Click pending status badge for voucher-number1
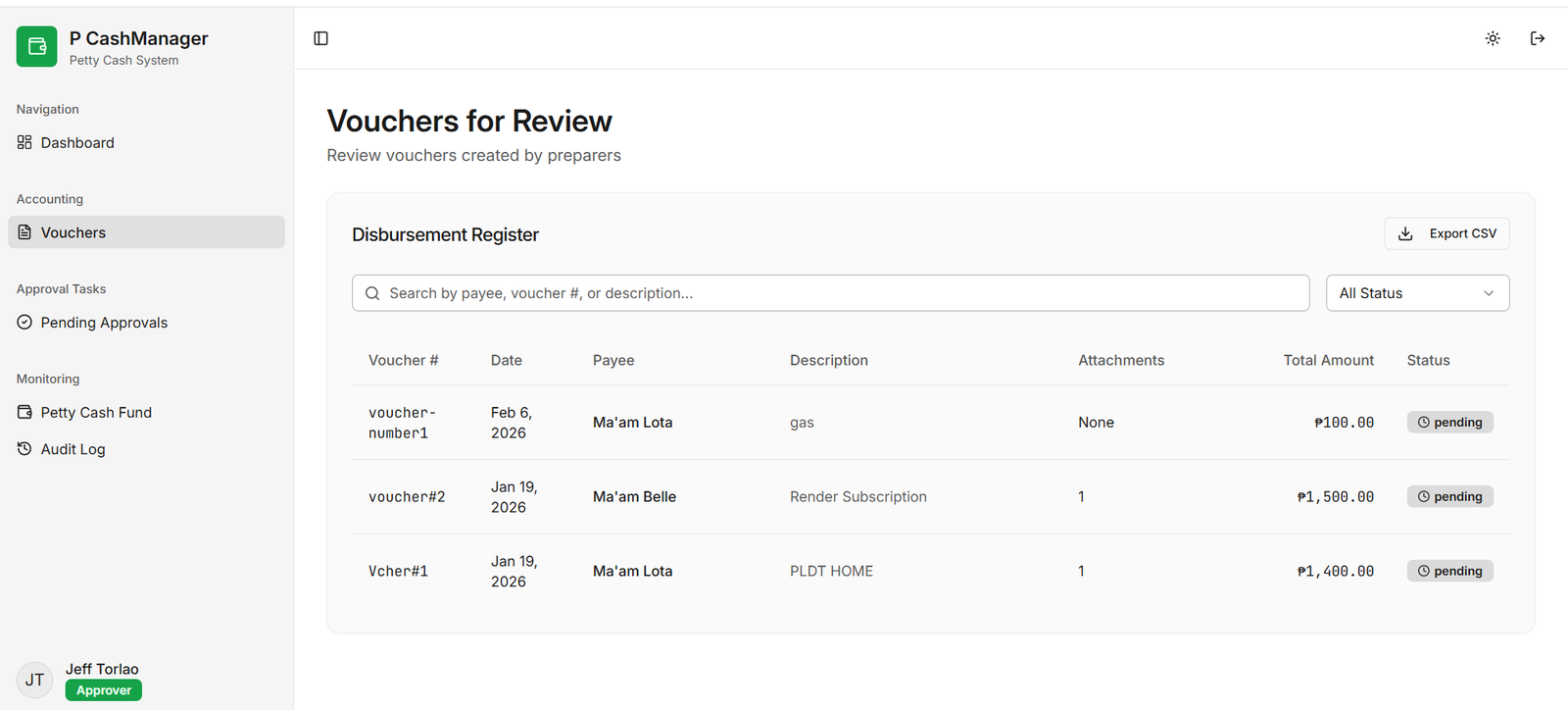 (1449, 423)
